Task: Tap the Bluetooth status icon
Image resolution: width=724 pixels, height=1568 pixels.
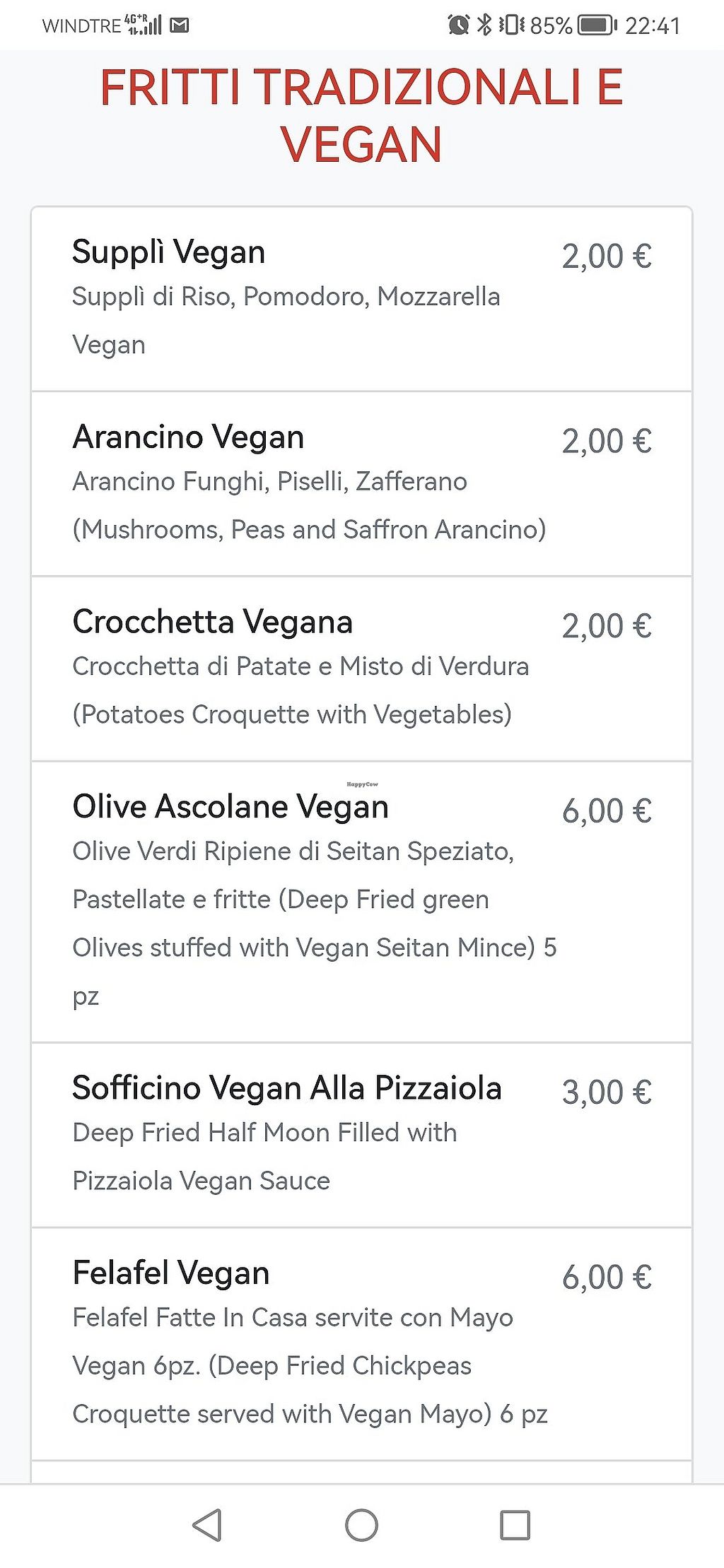Action: point(484,25)
